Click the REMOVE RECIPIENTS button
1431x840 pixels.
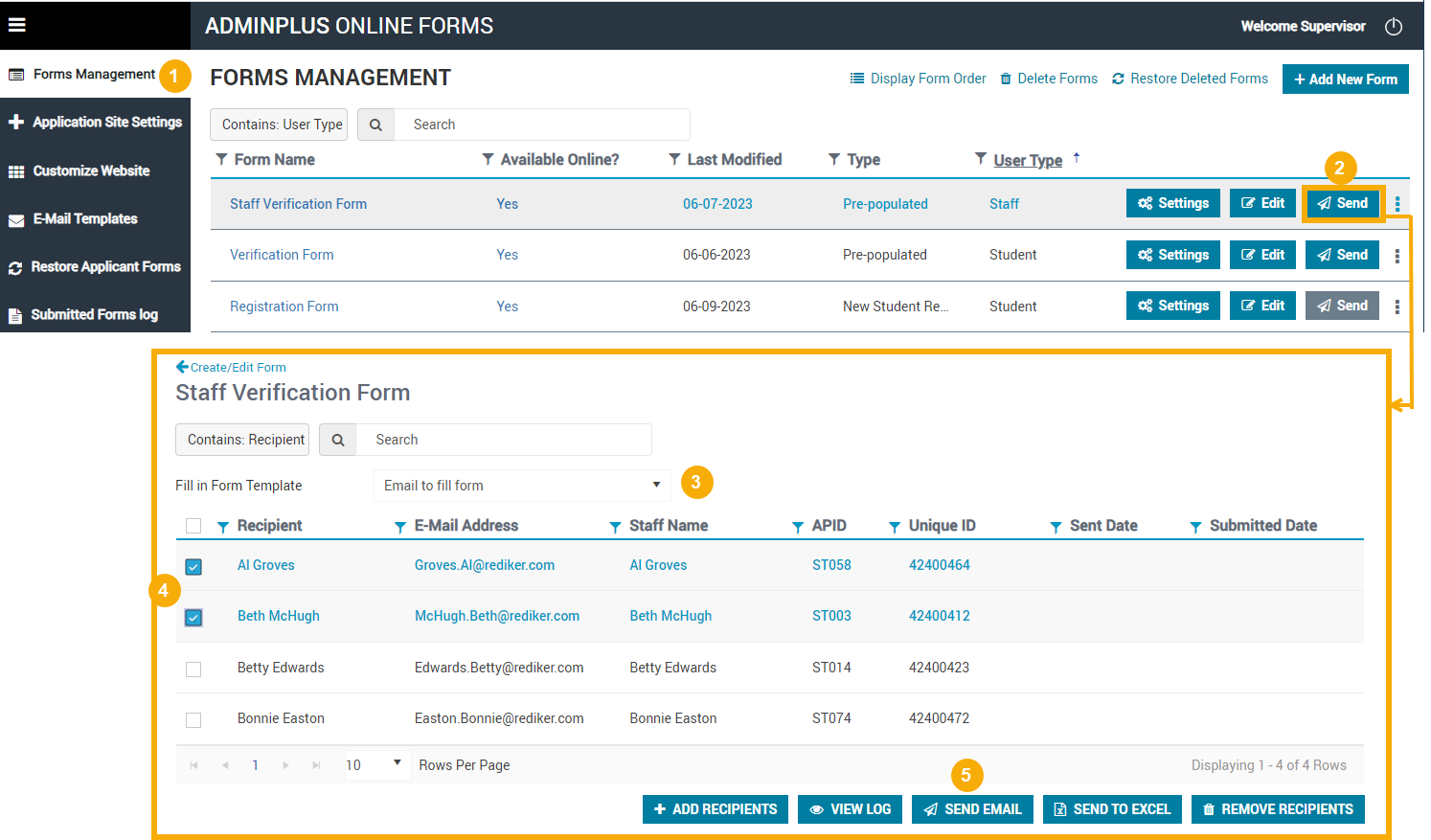click(1278, 809)
